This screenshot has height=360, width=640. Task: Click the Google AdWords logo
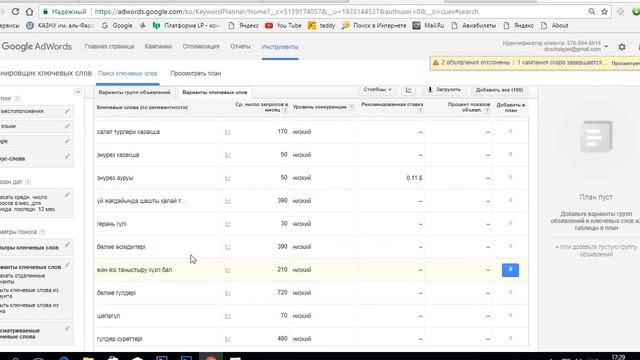pos(37,47)
